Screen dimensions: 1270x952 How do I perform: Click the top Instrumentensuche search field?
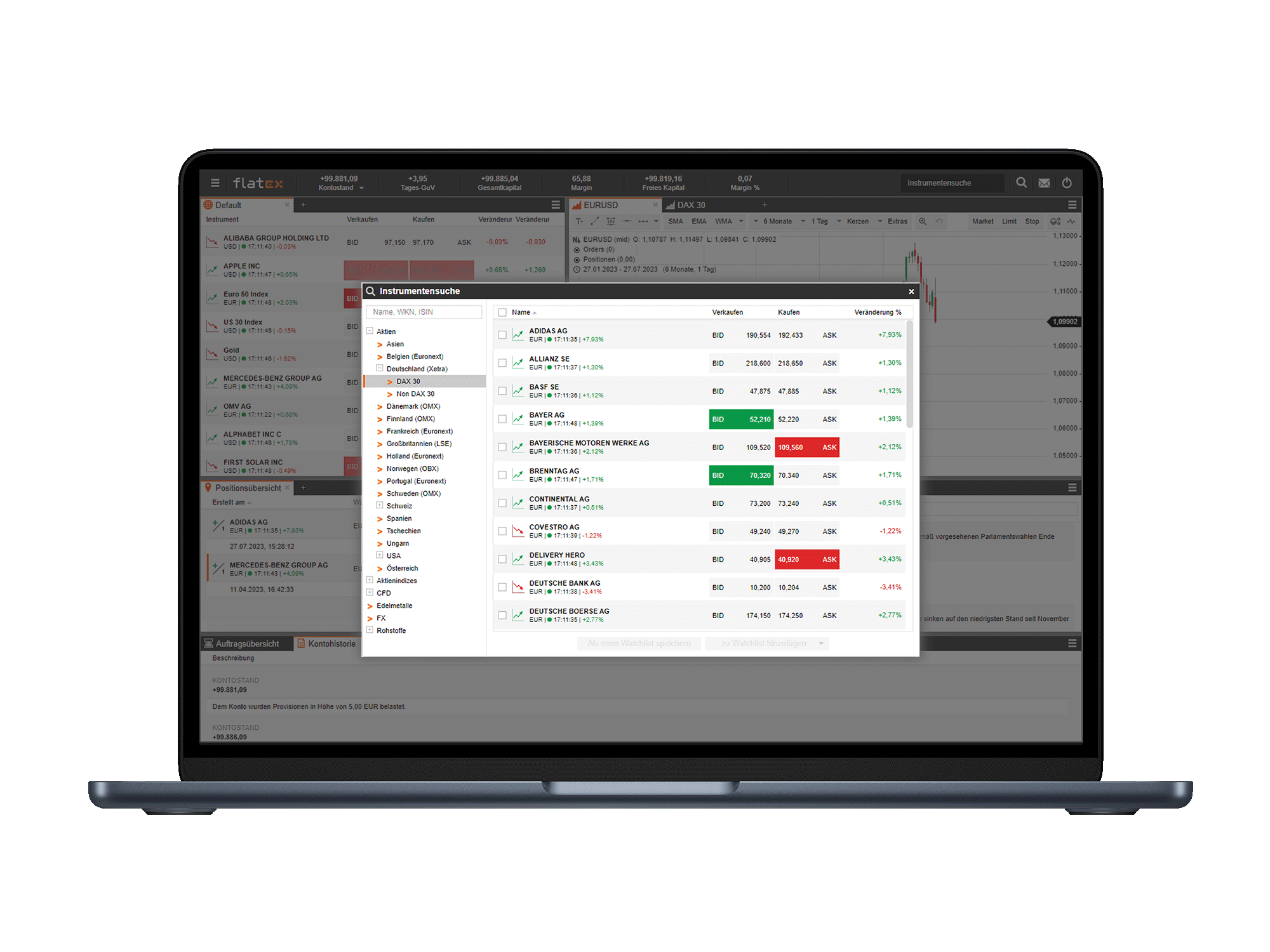coord(952,183)
